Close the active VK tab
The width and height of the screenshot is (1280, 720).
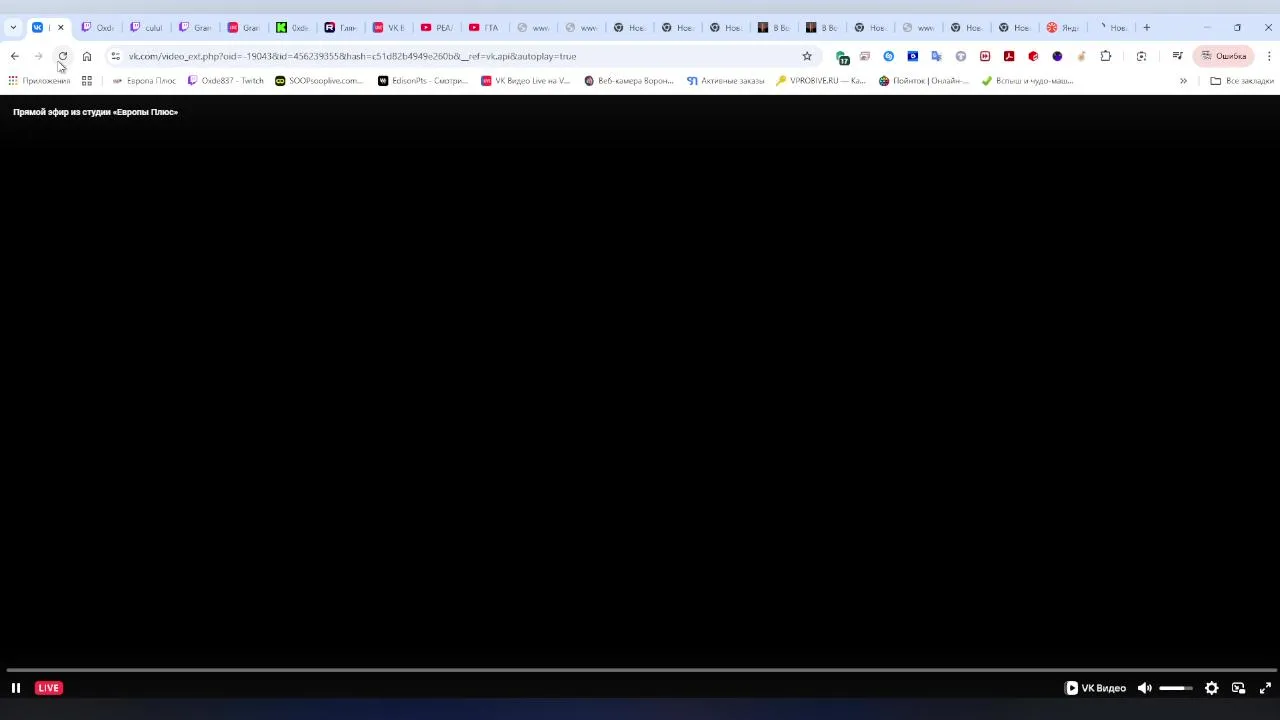[60, 27]
